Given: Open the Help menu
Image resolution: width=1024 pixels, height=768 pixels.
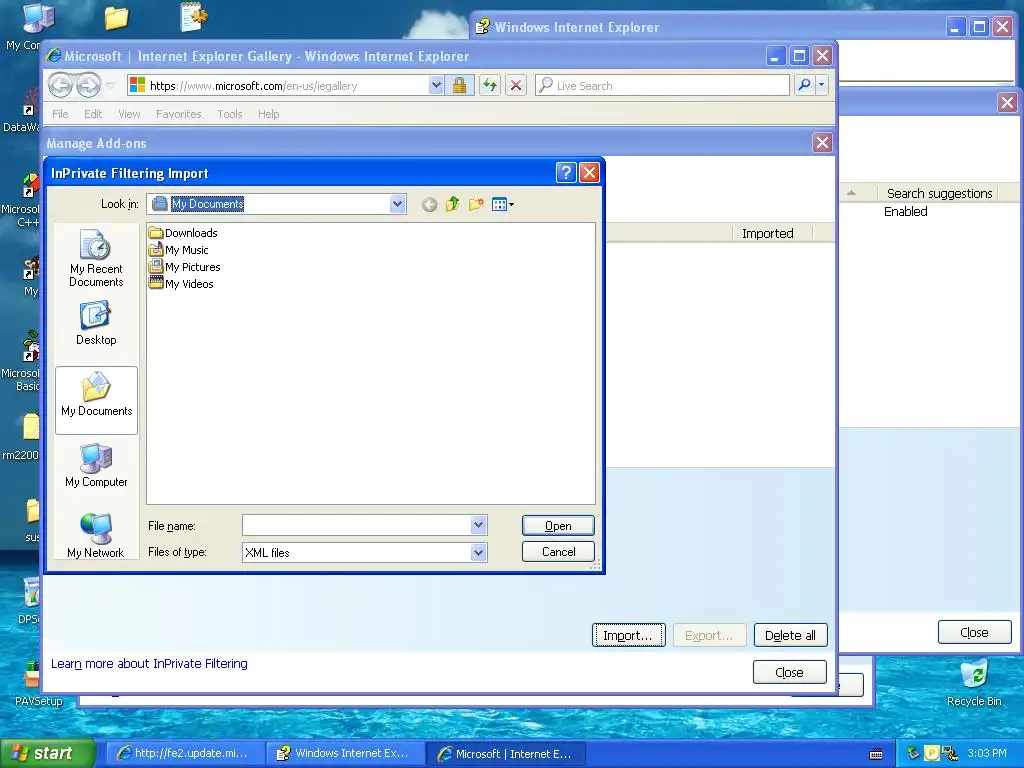Looking at the screenshot, I should point(268,114).
